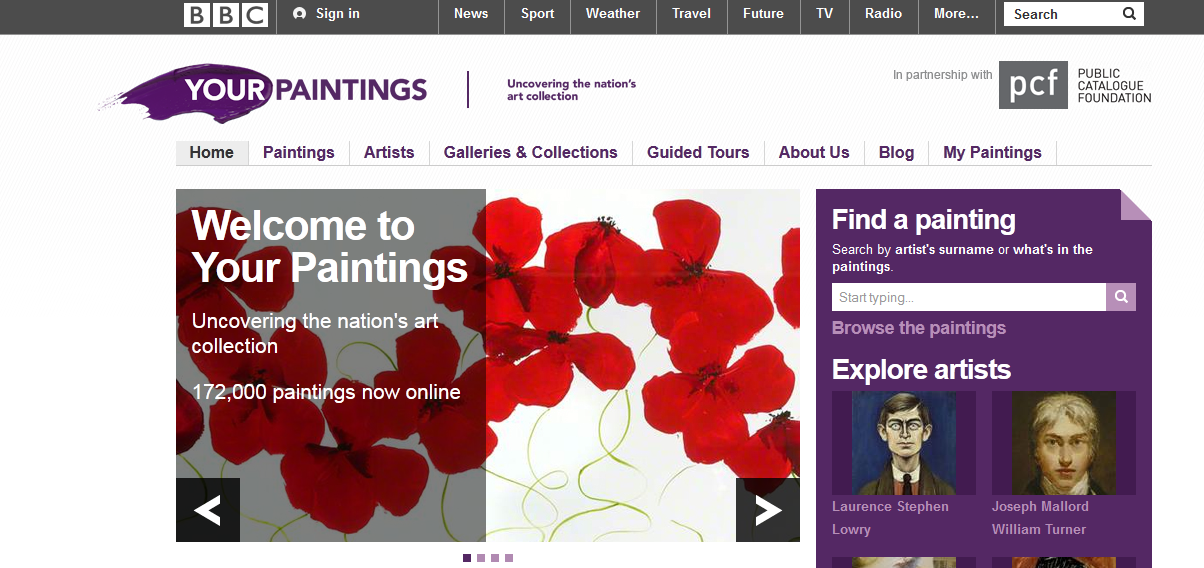Click the Start typing... search field
The width and height of the screenshot is (1204, 568).
point(969,297)
